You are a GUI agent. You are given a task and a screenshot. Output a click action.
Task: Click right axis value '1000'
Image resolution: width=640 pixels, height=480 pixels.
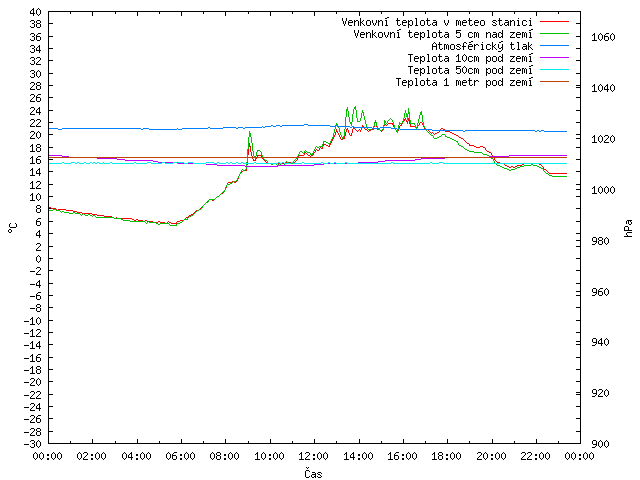[603, 190]
